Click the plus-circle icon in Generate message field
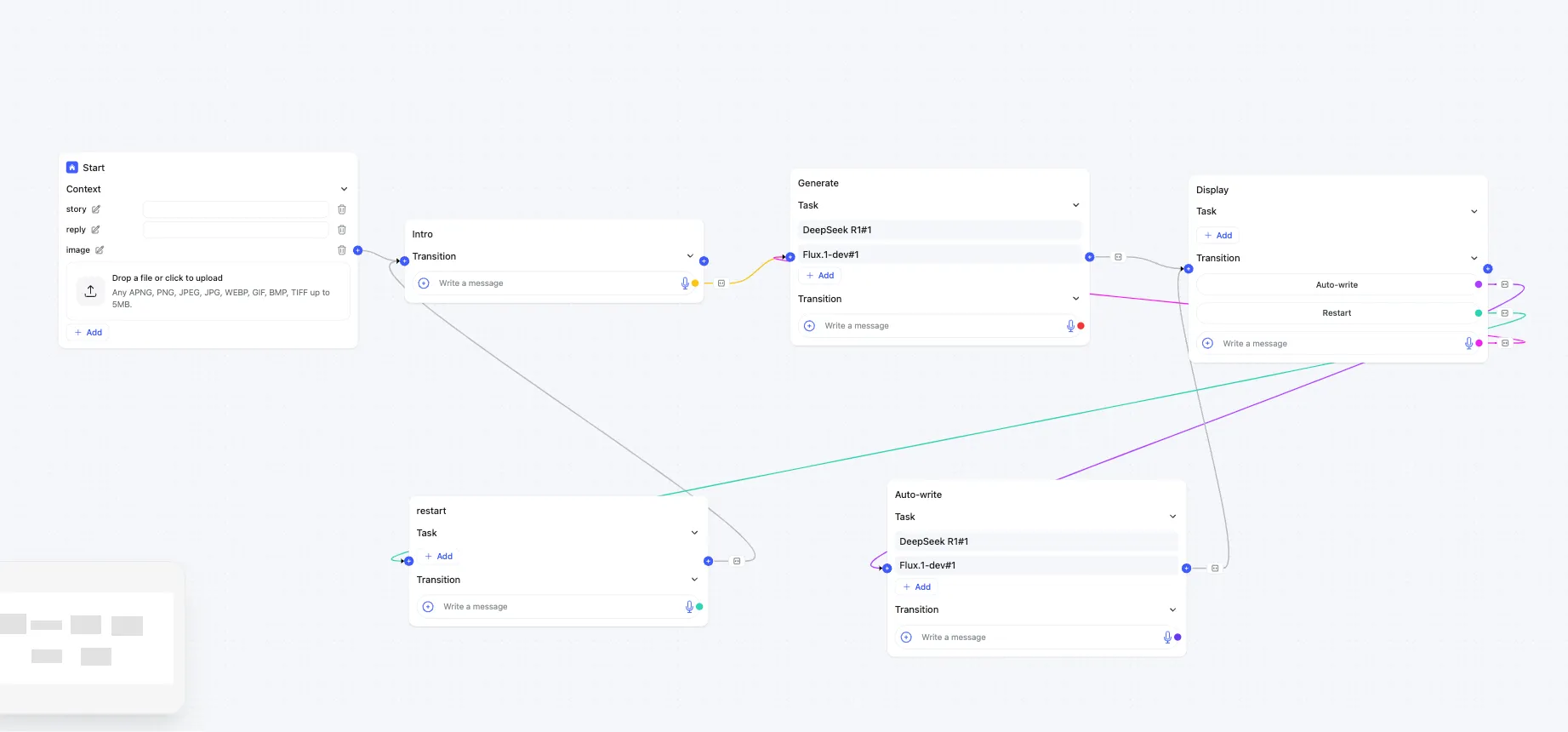The height and width of the screenshot is (732, 1568). pyautogui.click(x=809, y=326)
